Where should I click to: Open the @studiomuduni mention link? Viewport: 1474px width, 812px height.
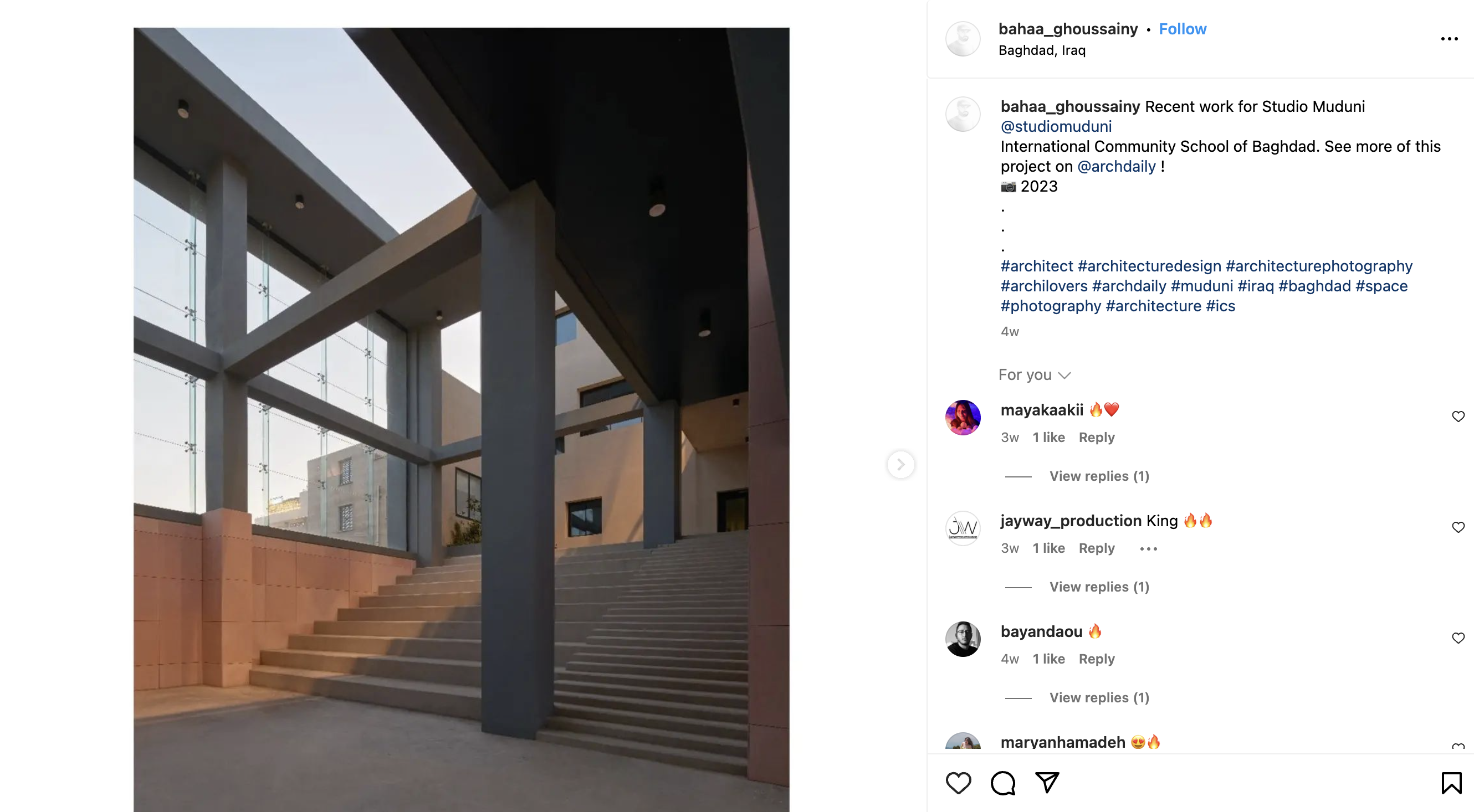coord(1056,126)
